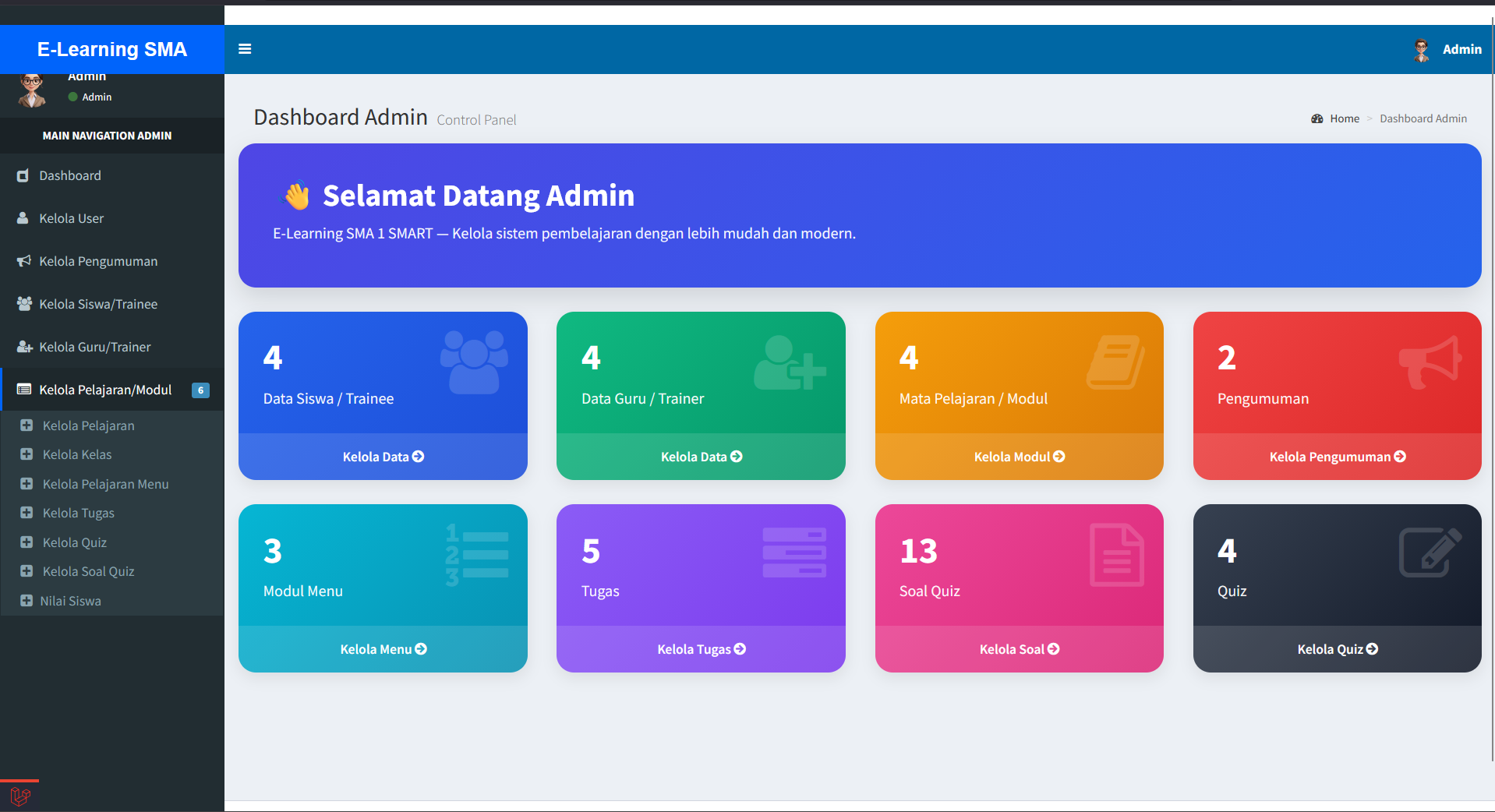Toggle the sidebar with the hamburger icon
Viewport: 1495px width, 812px height.
coord(245,49)
